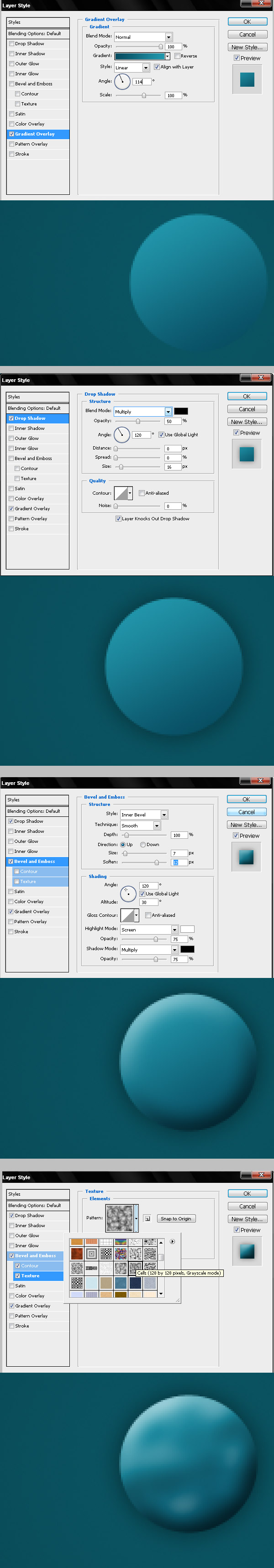
Task: Select Up direction radio button
Action: [x=123, y=844]
